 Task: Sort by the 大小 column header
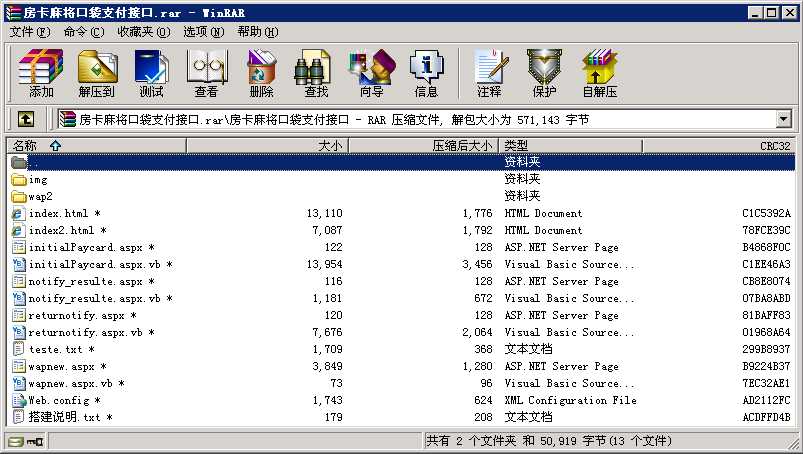coord(267,146)
